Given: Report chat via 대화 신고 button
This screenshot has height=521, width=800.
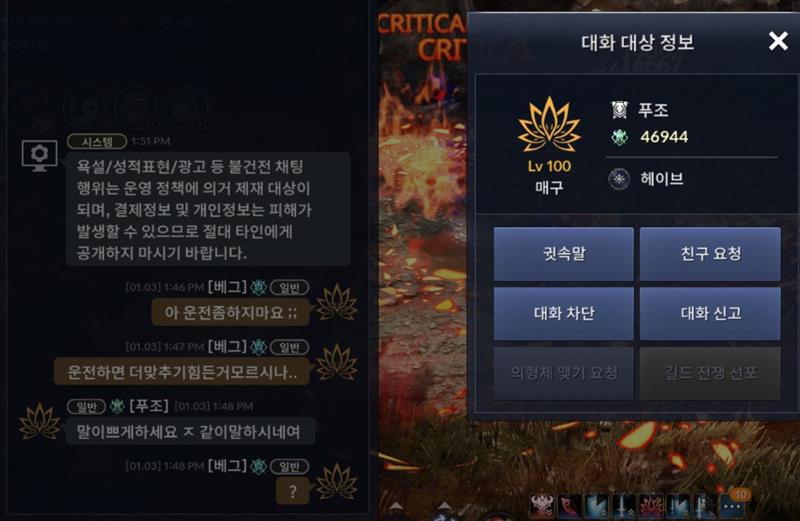Looking at the screenshot, I should [x=710, y=313].
